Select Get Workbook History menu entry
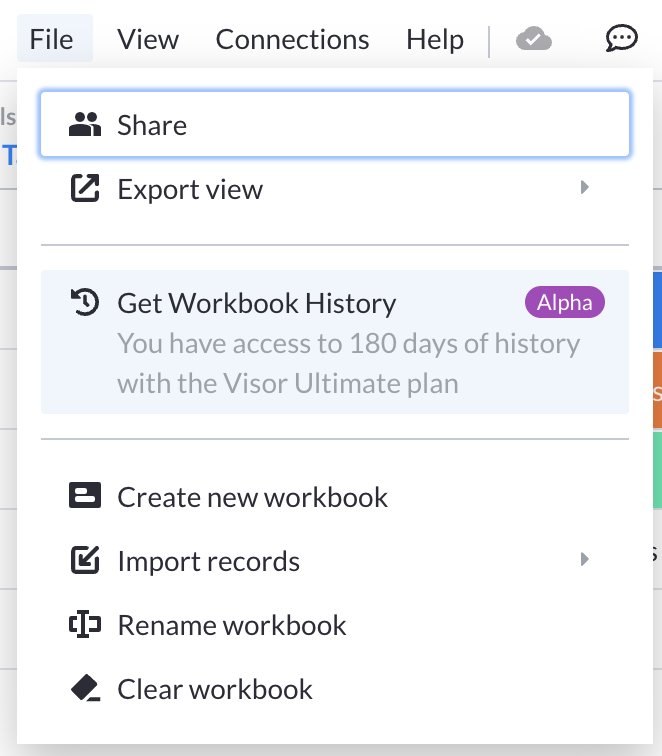The width and height of the screenshot is (662, 756). click(x=257, y=303)
